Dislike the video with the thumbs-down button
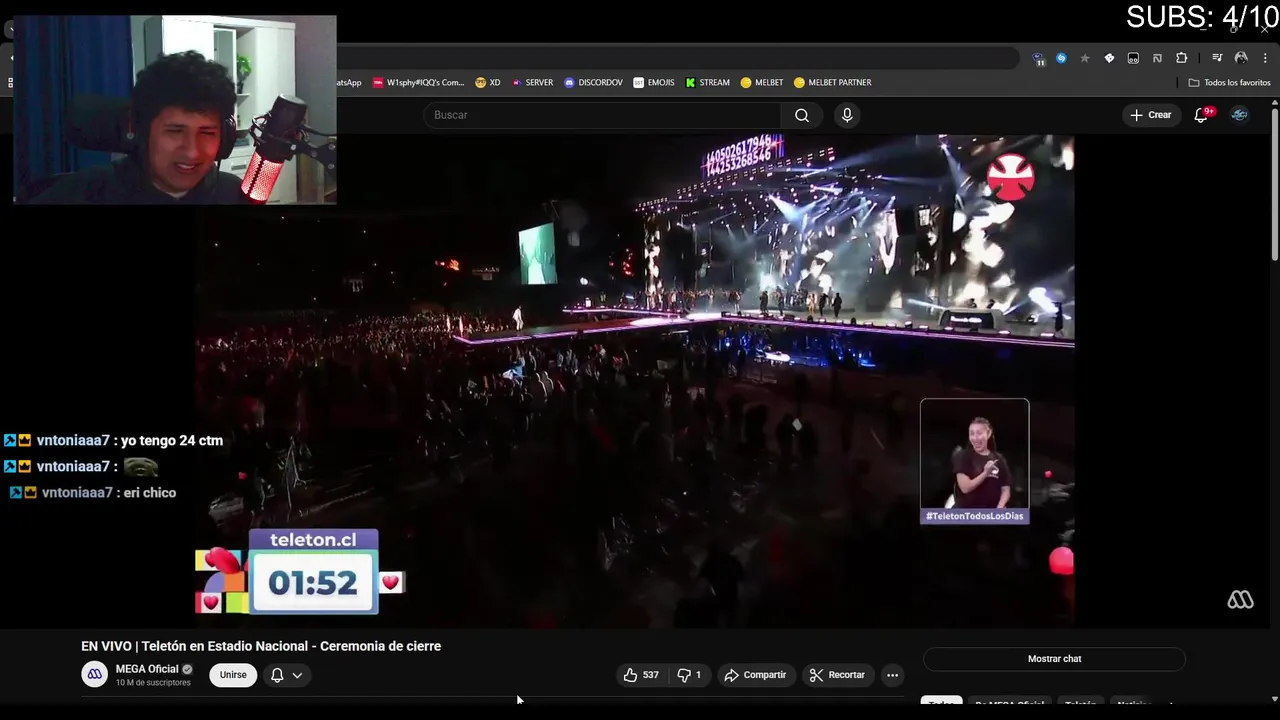This screenshot has width=1280, height=720. 689,675
